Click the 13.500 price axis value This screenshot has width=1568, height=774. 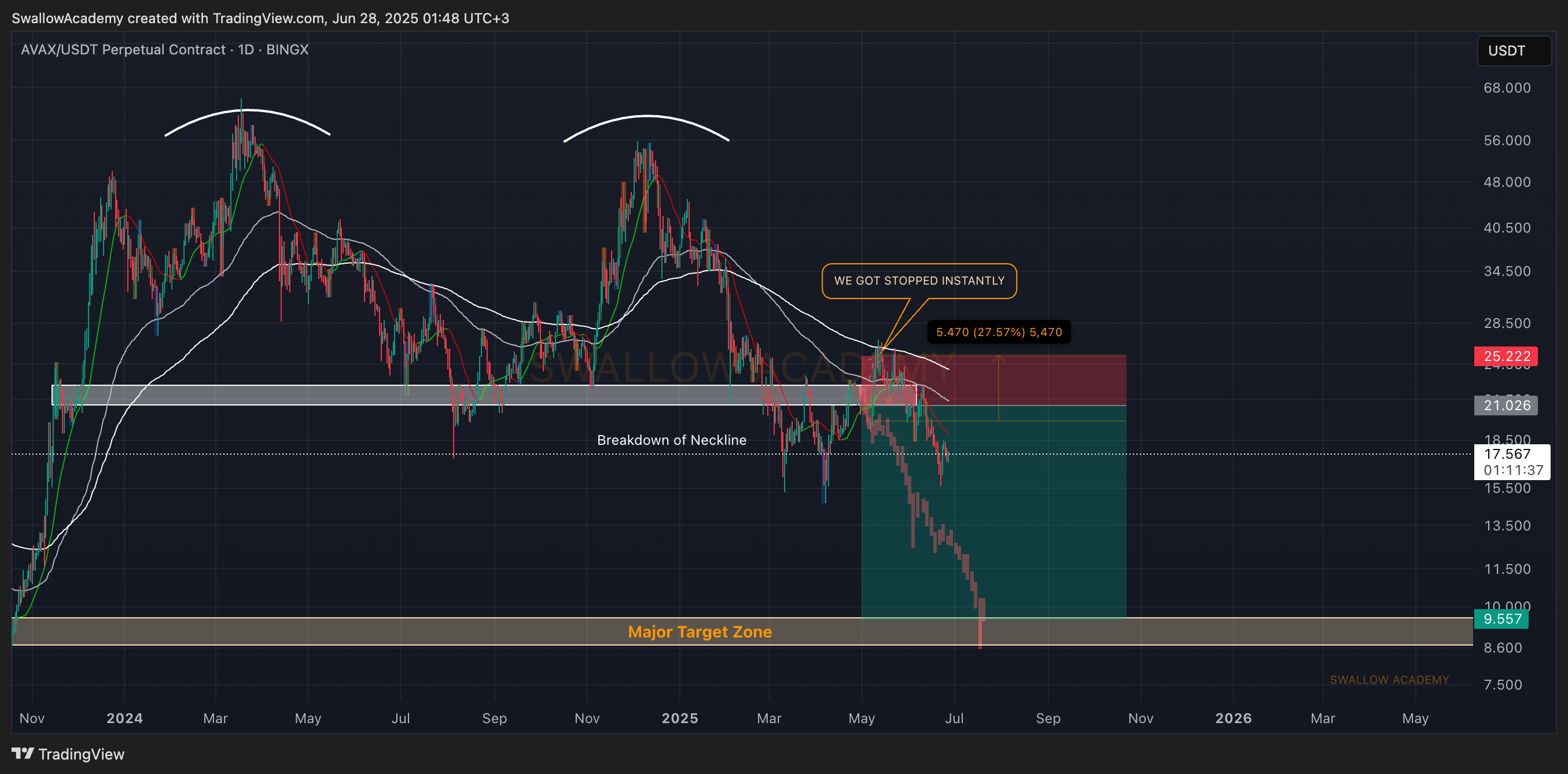(1507, 525)
